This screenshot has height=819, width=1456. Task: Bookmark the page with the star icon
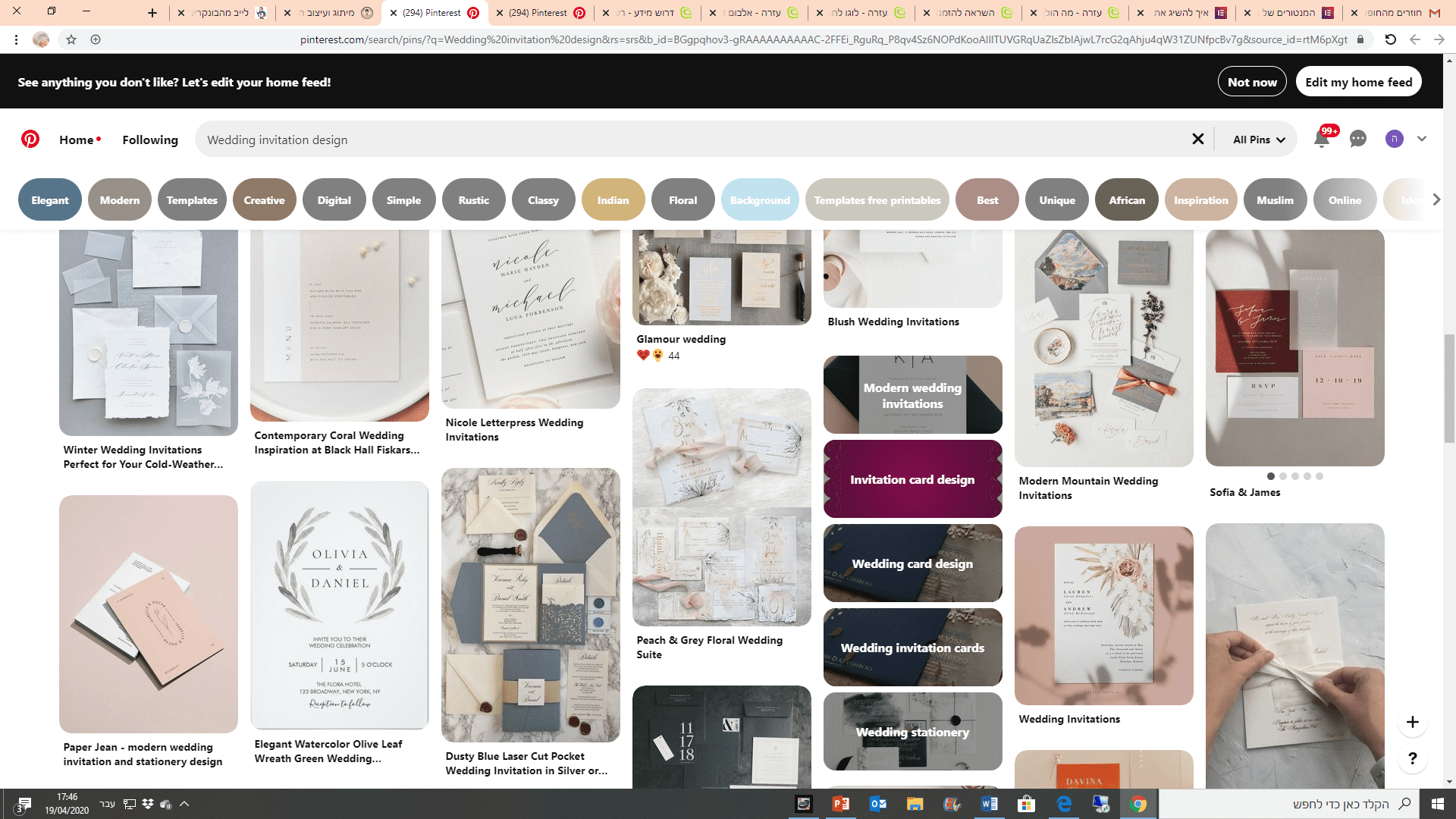71,39
